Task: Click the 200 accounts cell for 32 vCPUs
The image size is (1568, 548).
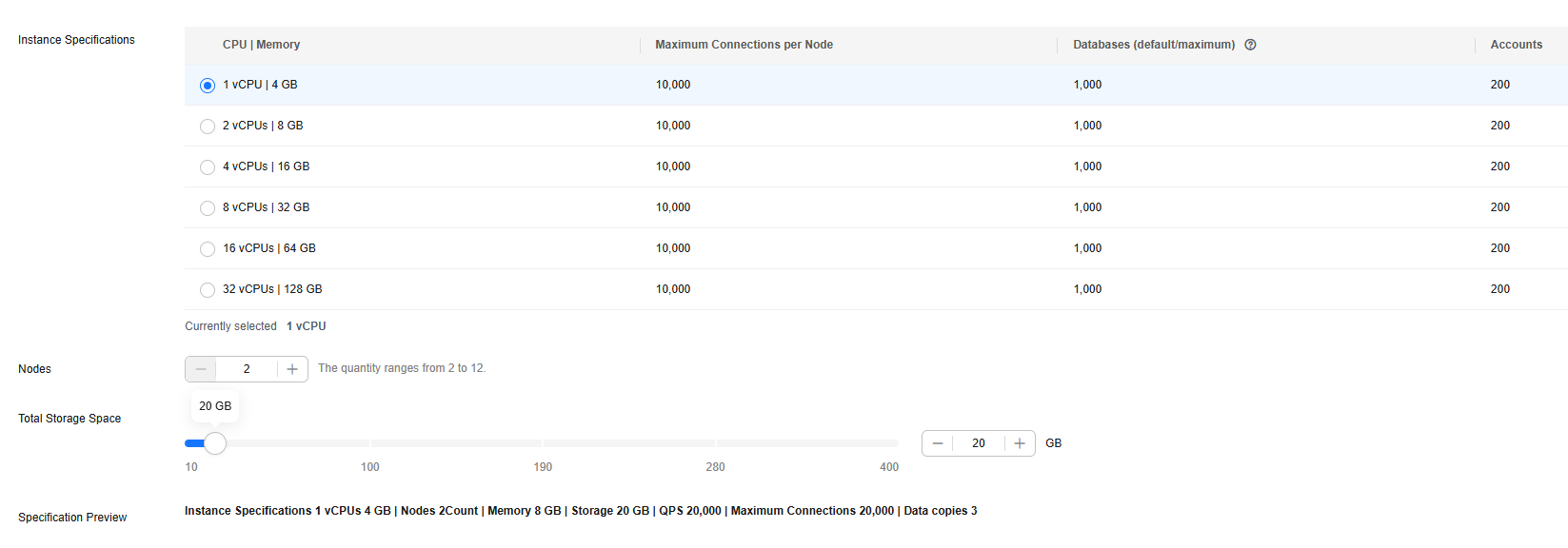Action: (x=1500, y=289)
